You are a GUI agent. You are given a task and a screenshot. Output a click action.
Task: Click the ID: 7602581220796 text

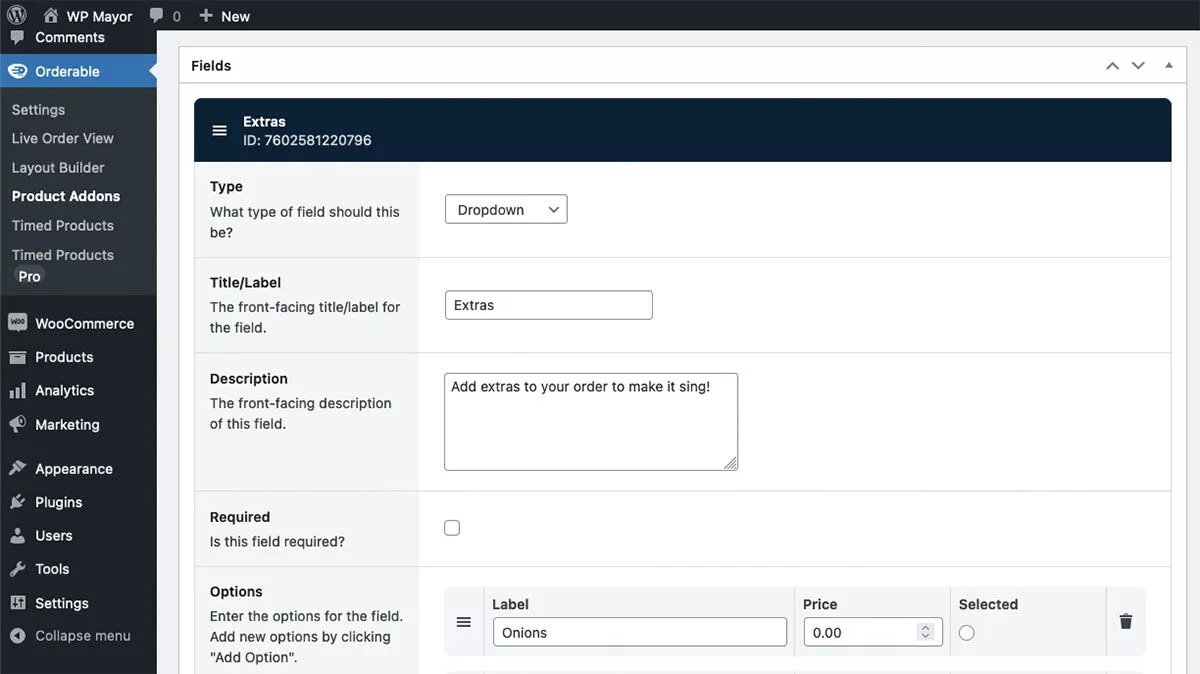(x=307, y=140)
